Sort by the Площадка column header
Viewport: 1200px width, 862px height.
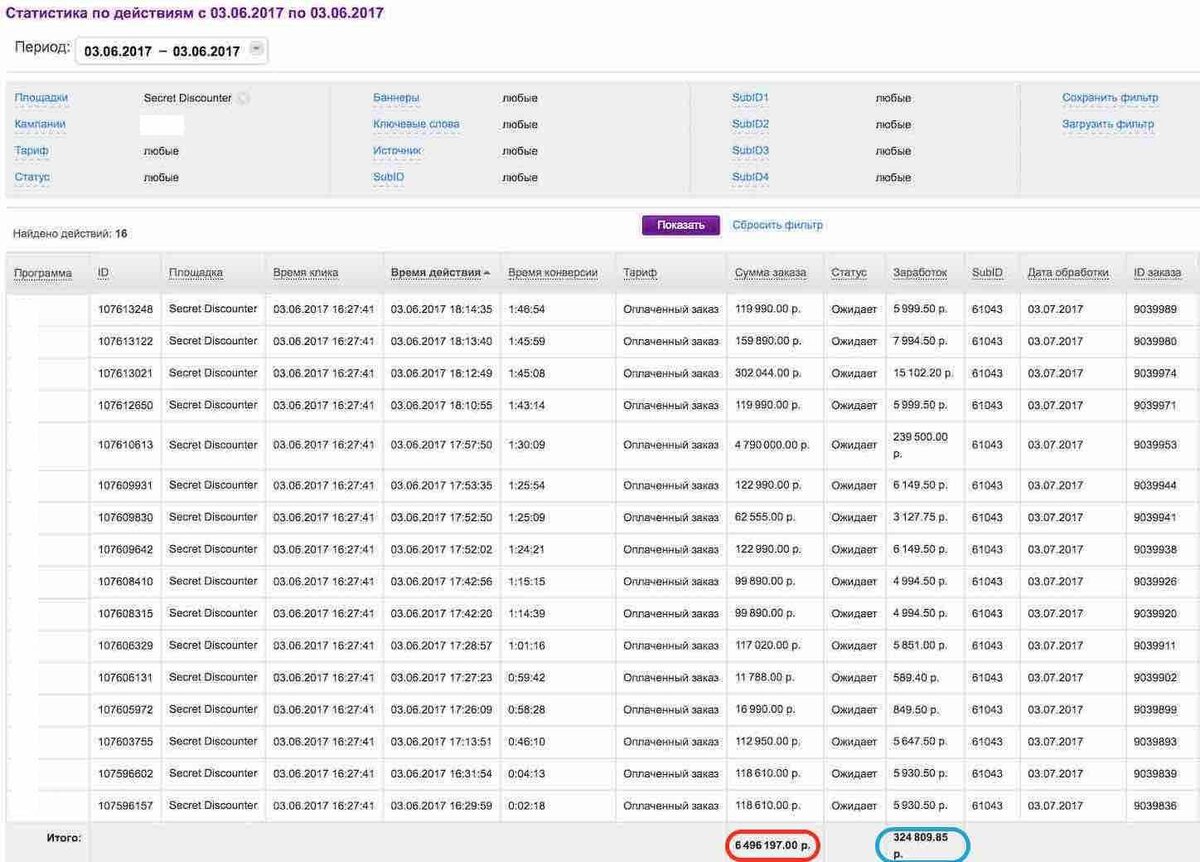(196, 273)
